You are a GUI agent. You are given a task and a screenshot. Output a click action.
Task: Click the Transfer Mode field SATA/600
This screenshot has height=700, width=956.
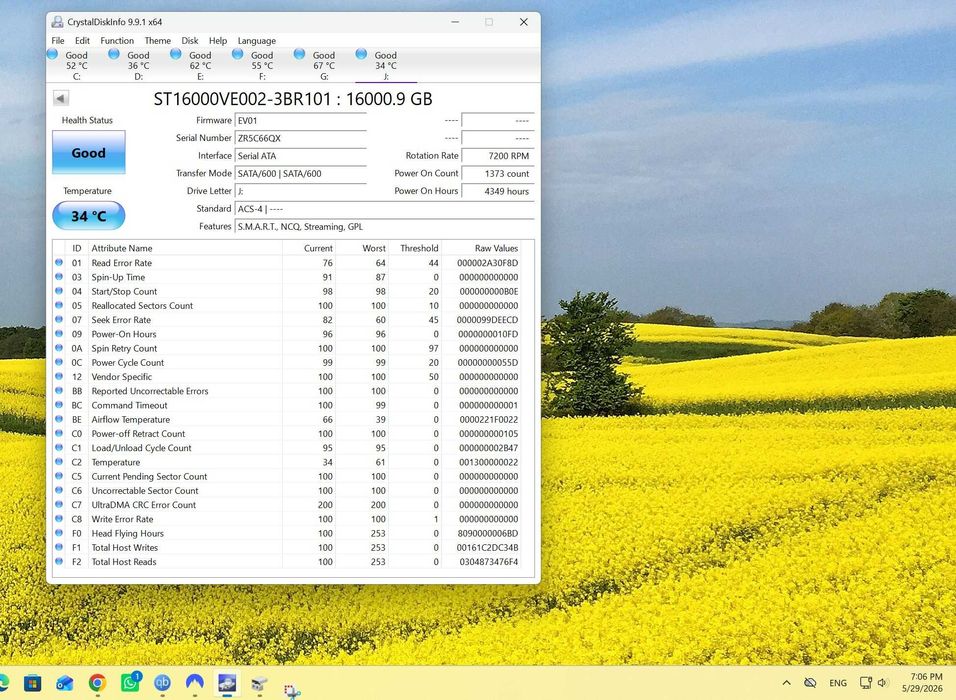[x=301, y=174]
